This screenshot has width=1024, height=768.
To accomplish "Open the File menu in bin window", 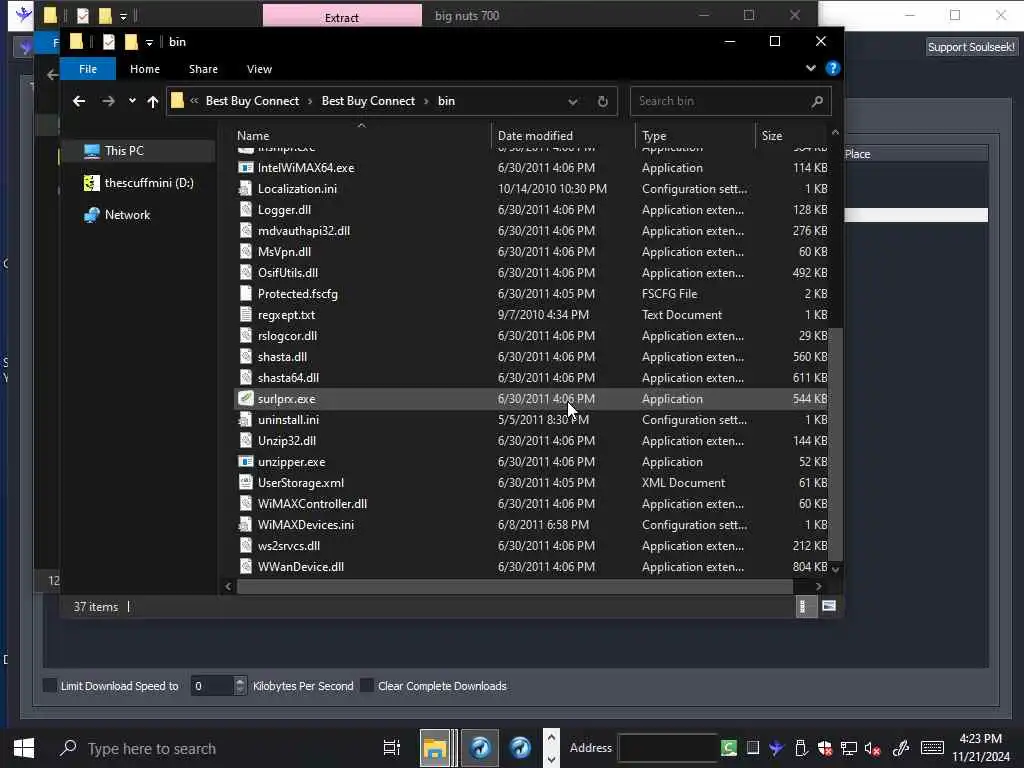I will pyautogui.click(x=88, y=69).
